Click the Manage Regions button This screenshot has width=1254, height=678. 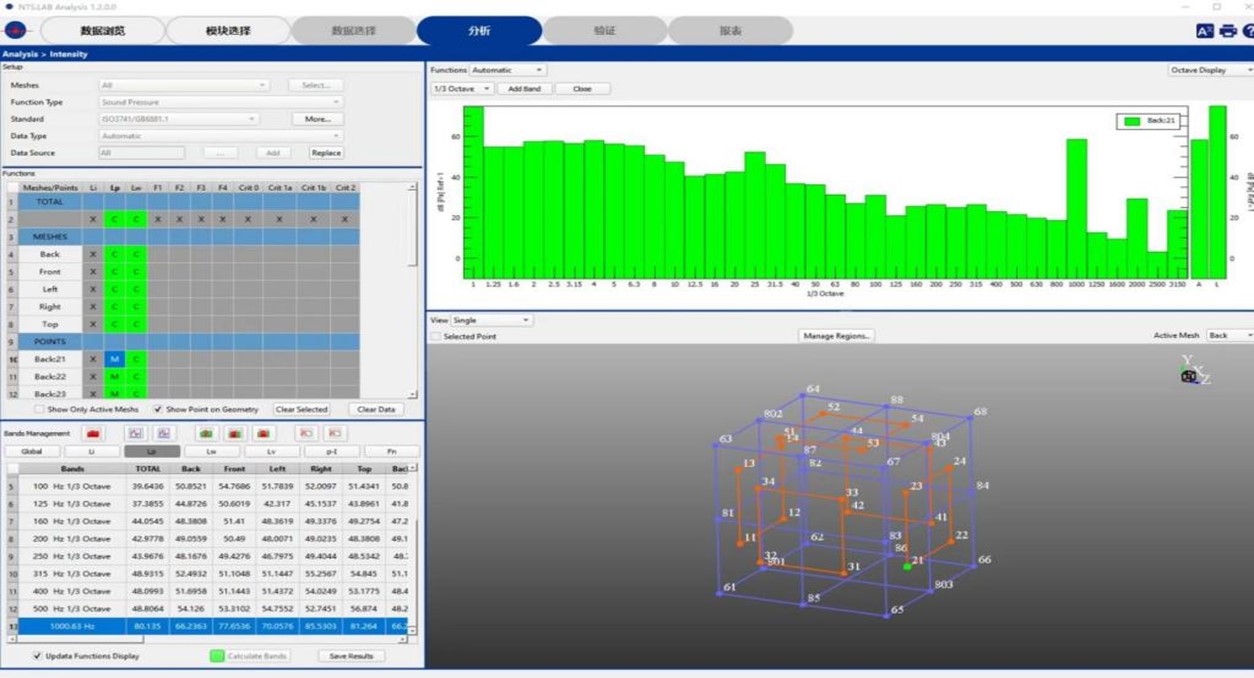836,336
